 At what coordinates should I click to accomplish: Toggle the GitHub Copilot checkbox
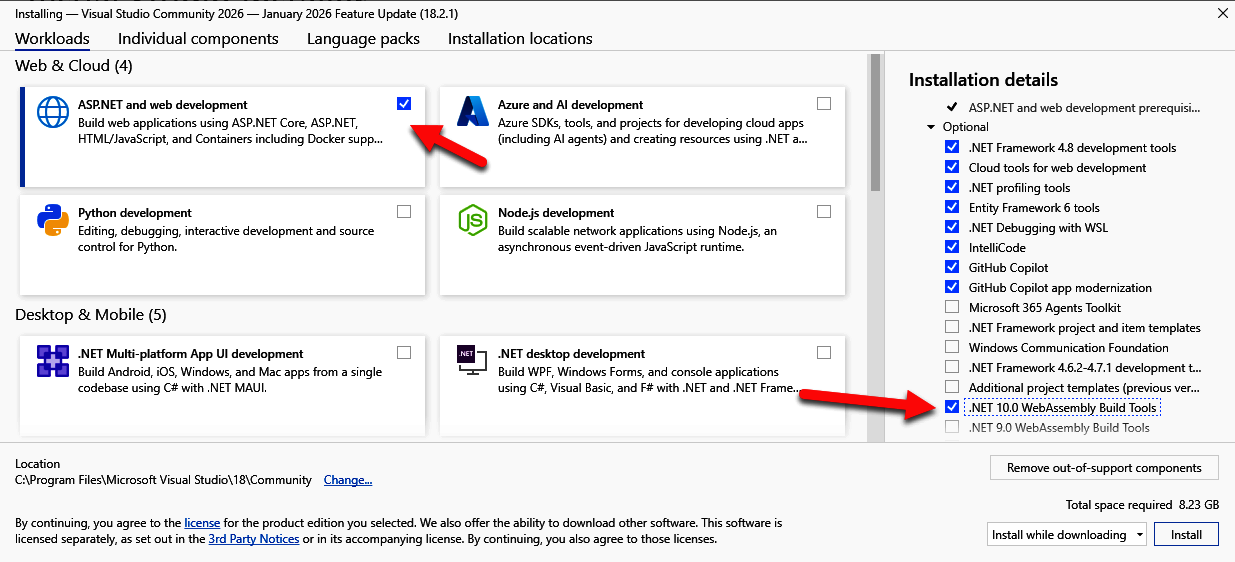click(952, 267)
